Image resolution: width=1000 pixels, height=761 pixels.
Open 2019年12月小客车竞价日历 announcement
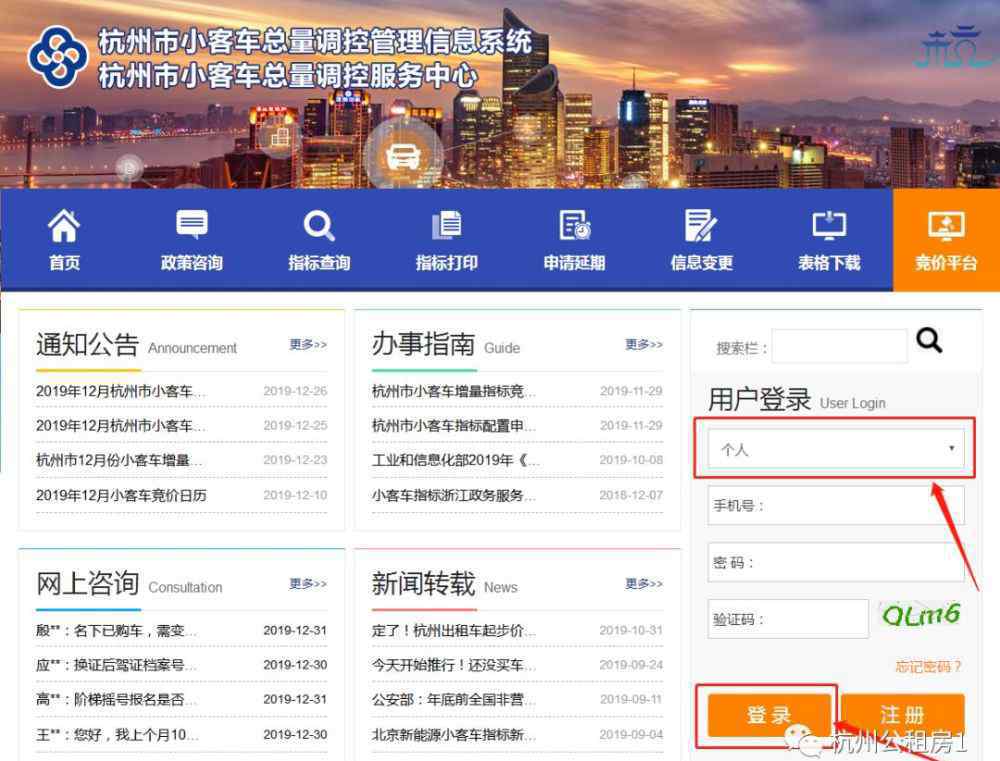121,495
